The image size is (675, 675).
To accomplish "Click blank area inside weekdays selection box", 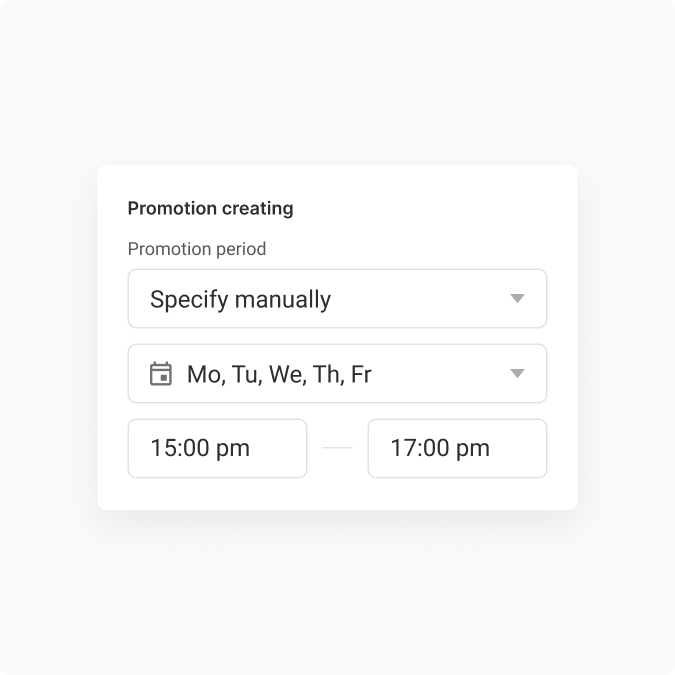I will pos(440,374).
